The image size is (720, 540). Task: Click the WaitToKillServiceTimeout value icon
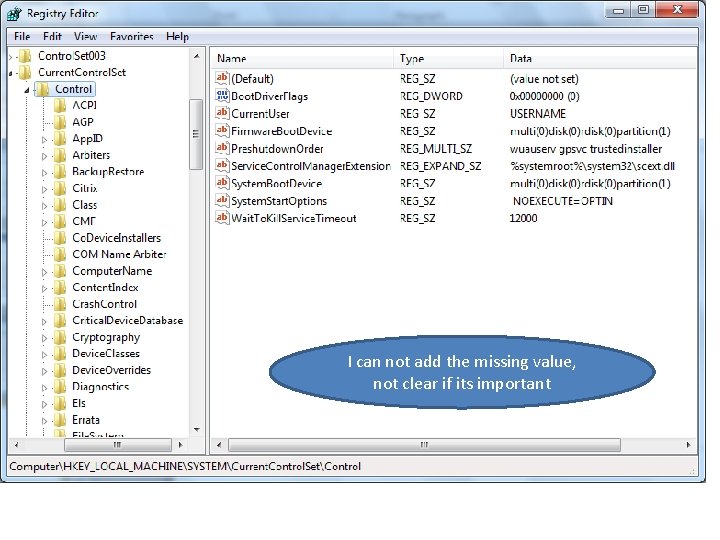pyautogui.click(x=222, y=218)
